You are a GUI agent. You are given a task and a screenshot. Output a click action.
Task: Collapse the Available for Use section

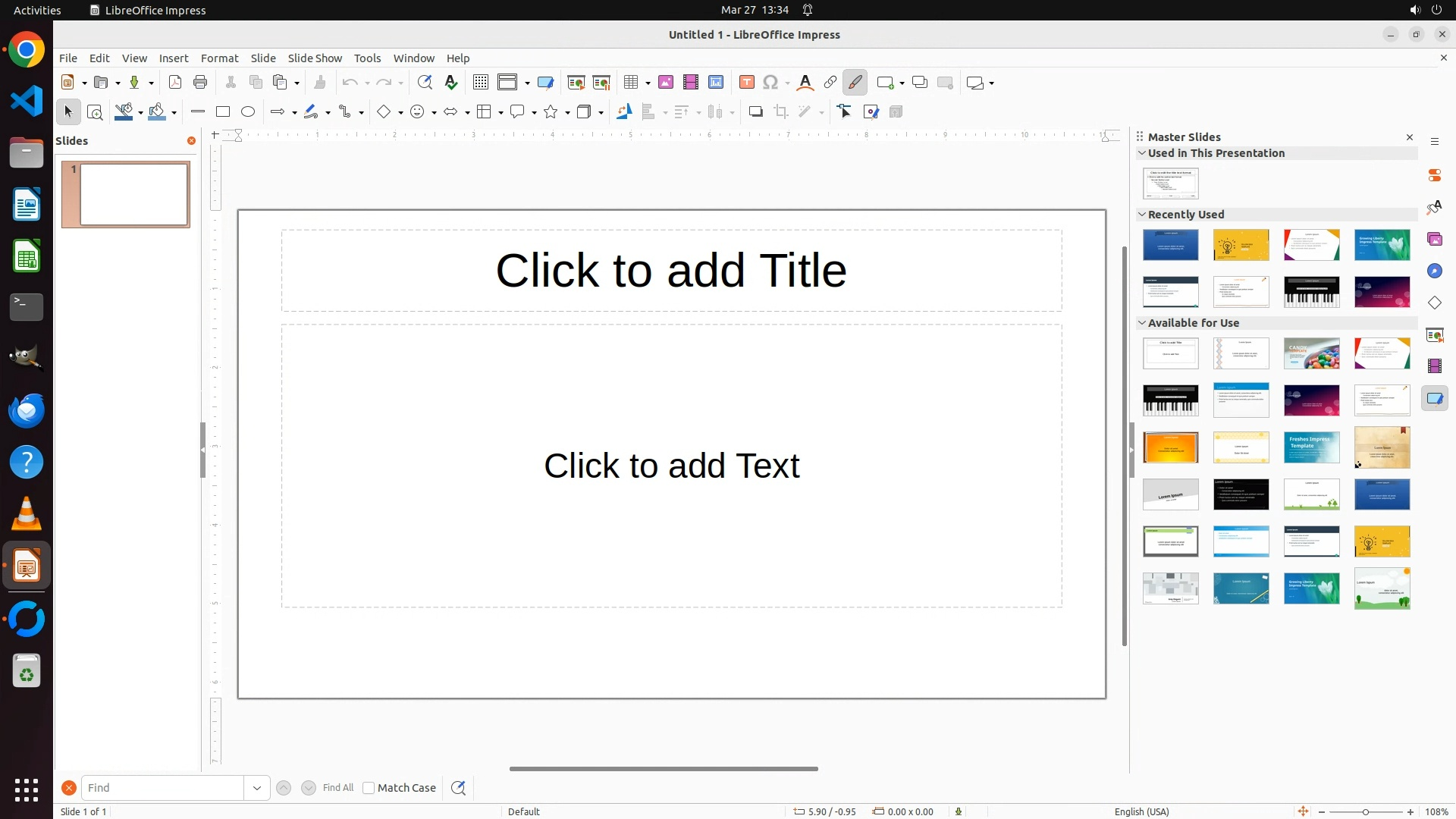click(1142, 323)
